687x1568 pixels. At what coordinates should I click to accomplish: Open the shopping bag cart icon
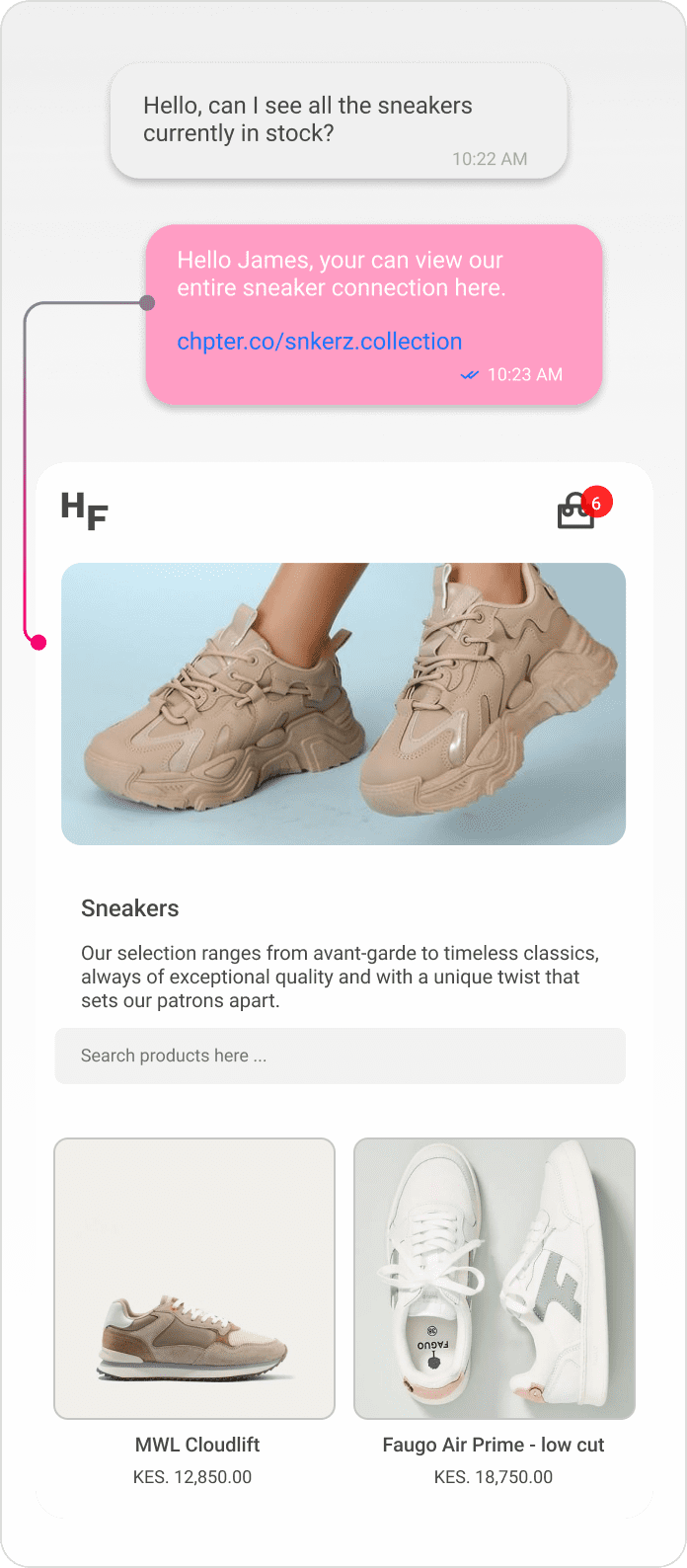tap(575, 511)
